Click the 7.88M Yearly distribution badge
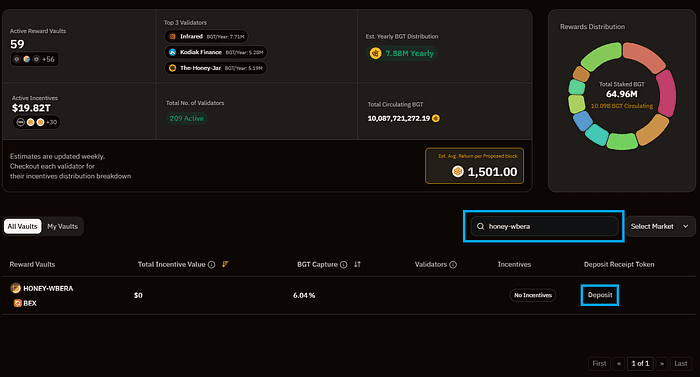 coord(402,53)
